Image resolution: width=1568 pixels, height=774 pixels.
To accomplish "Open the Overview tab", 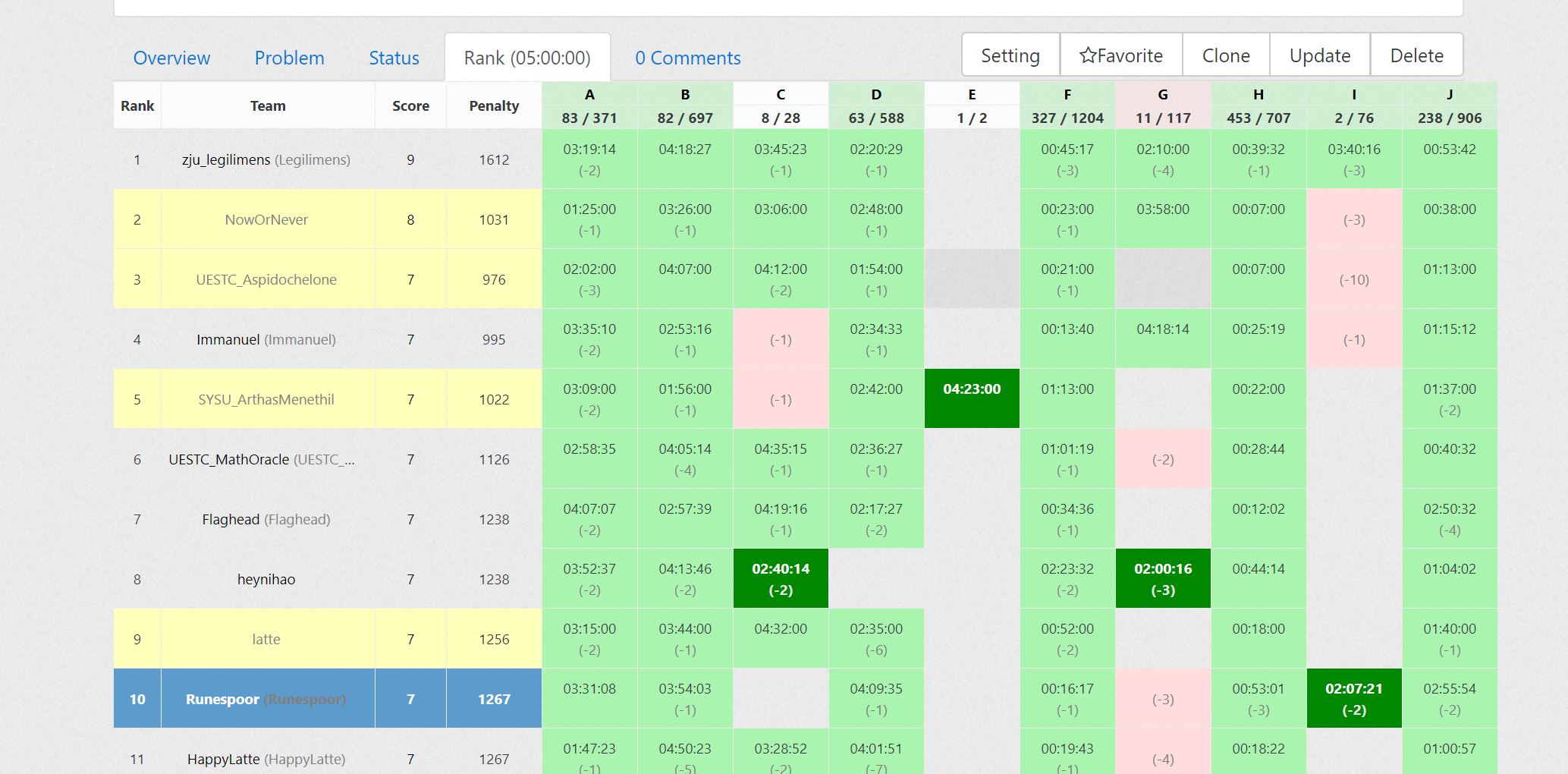I will tap(171, 58).
